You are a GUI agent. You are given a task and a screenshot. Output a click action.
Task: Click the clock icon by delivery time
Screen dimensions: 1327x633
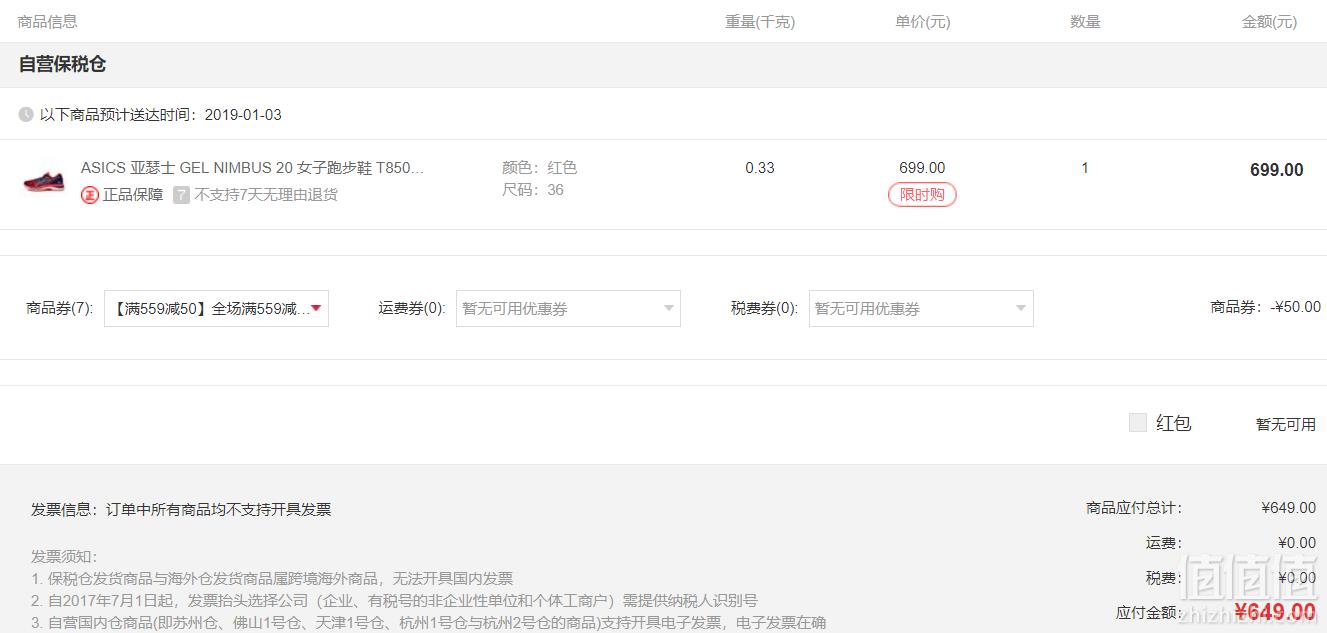pos(26,115)
